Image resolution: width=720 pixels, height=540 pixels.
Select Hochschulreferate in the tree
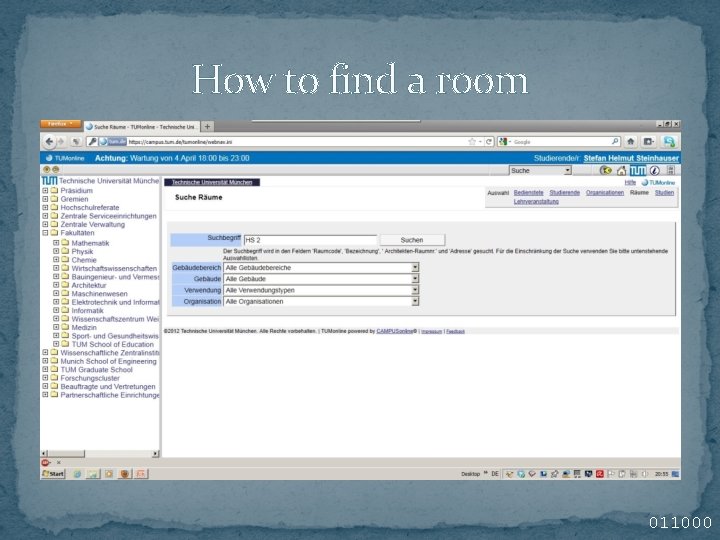pyautogui.click(x=90, y=208)
